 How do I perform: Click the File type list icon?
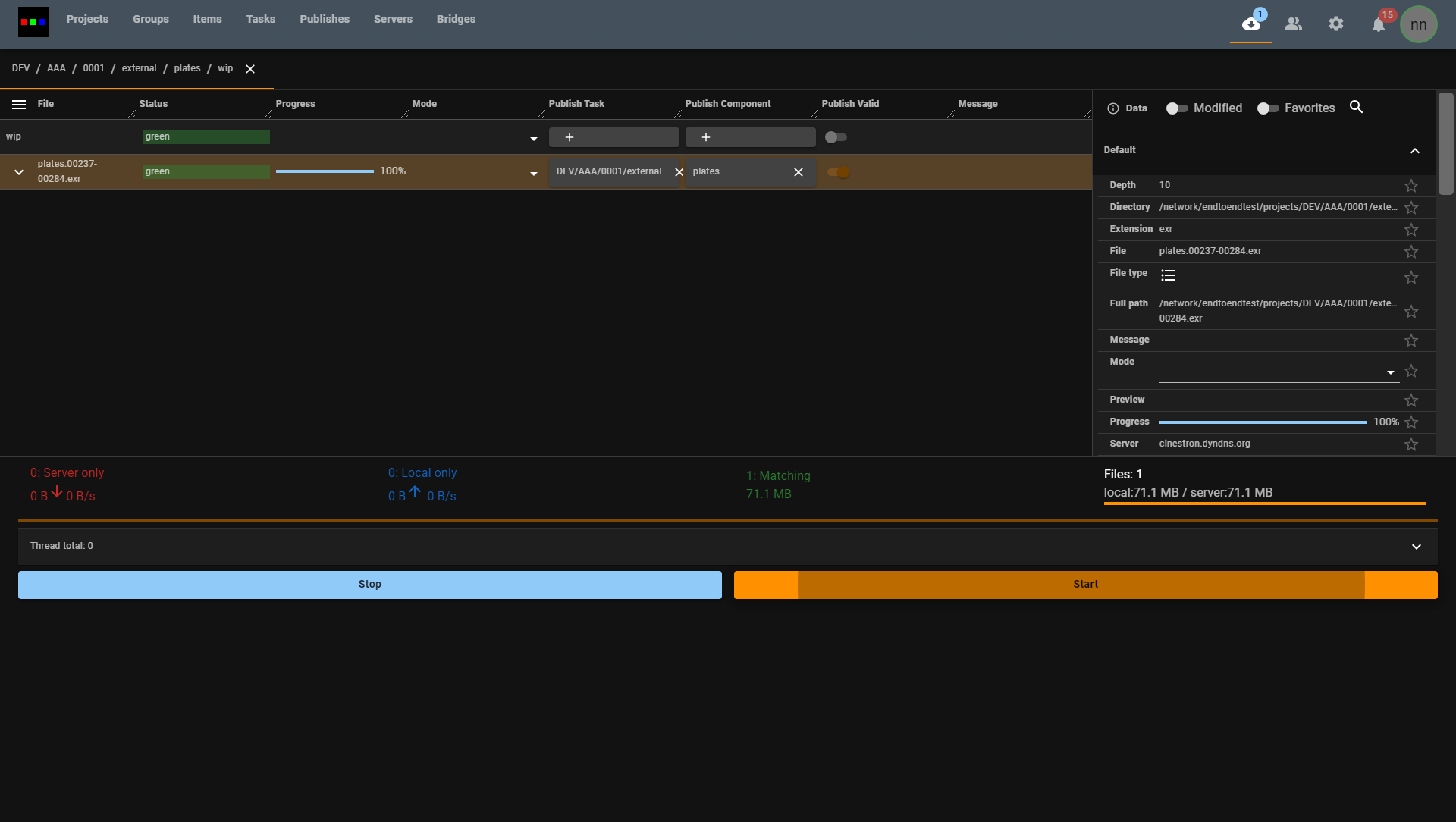[1168, 275]
